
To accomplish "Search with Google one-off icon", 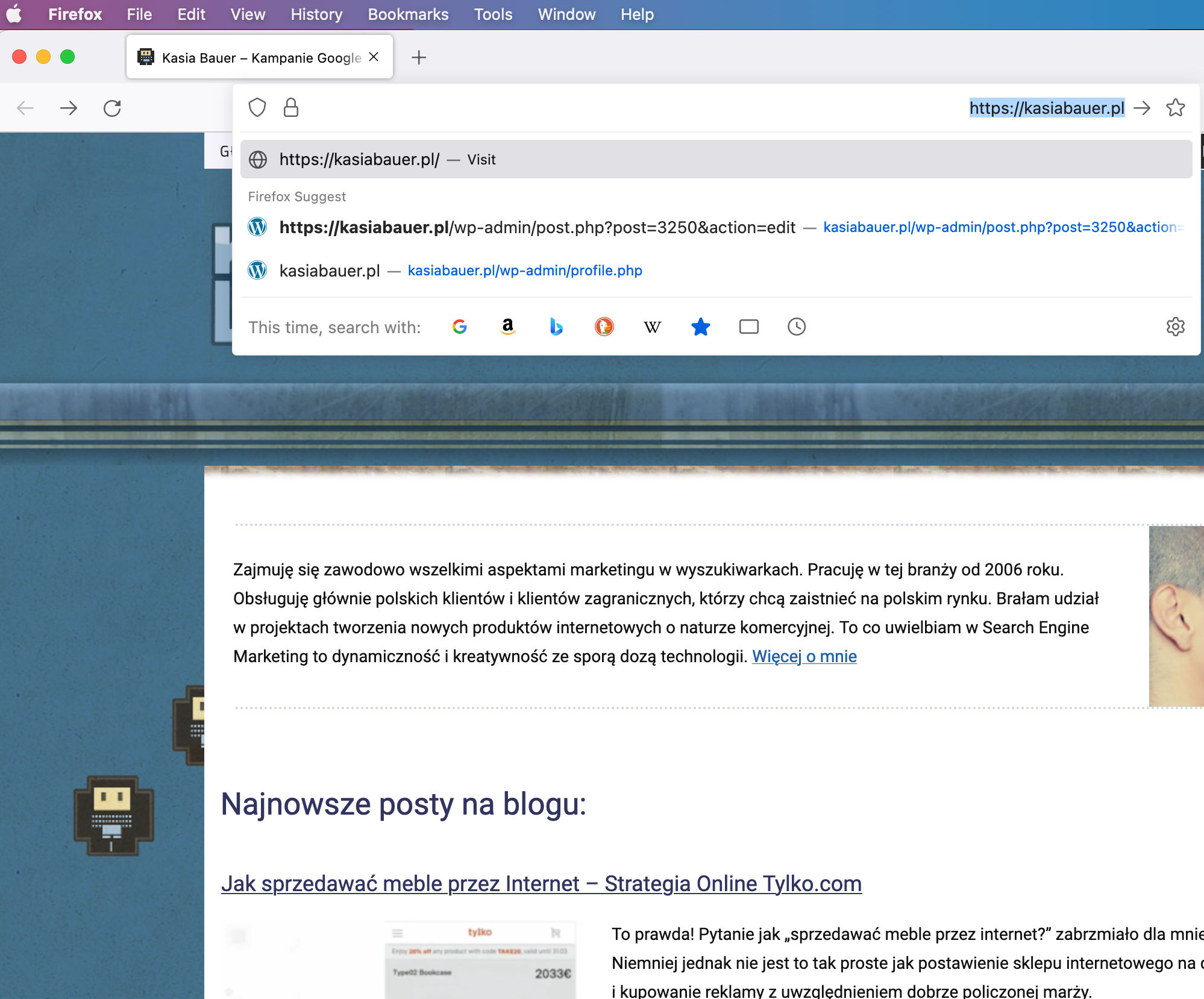I will [x=460, y=327].
